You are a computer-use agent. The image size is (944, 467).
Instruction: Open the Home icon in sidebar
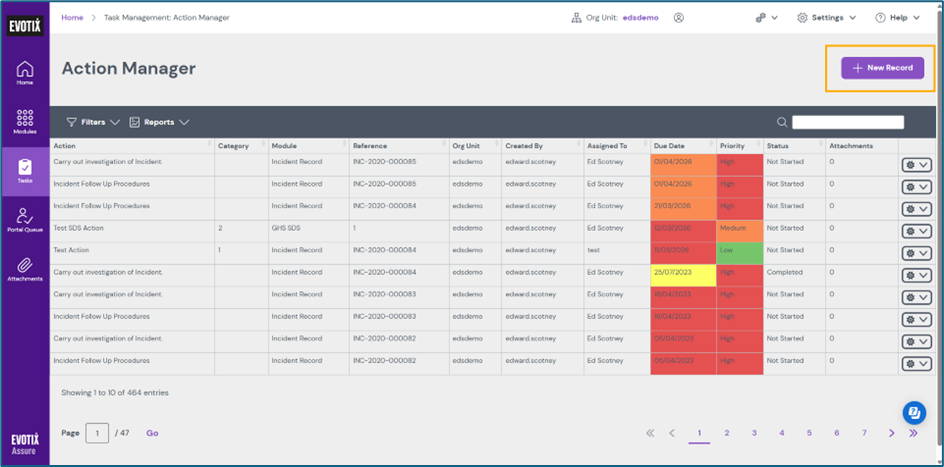pos(25,71)
